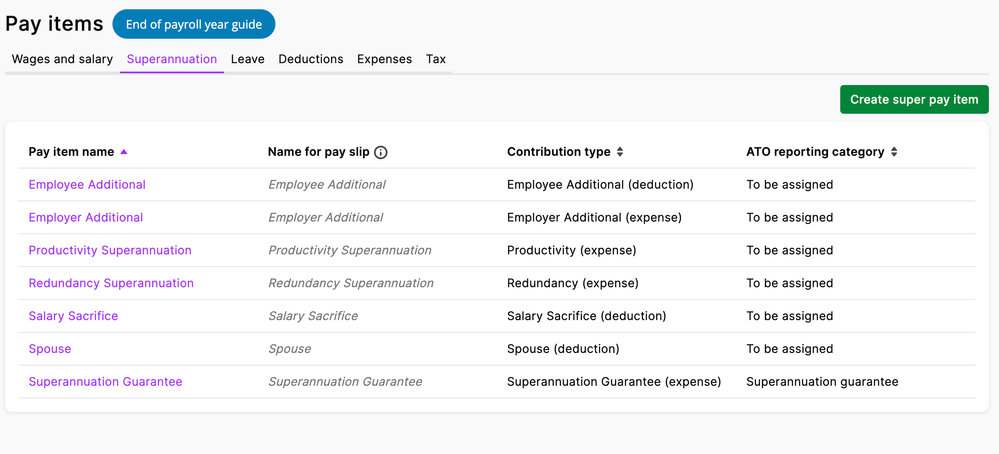The image size is (999, 454).
Task: Click the Create super pay item button
Action: point(914,100)
